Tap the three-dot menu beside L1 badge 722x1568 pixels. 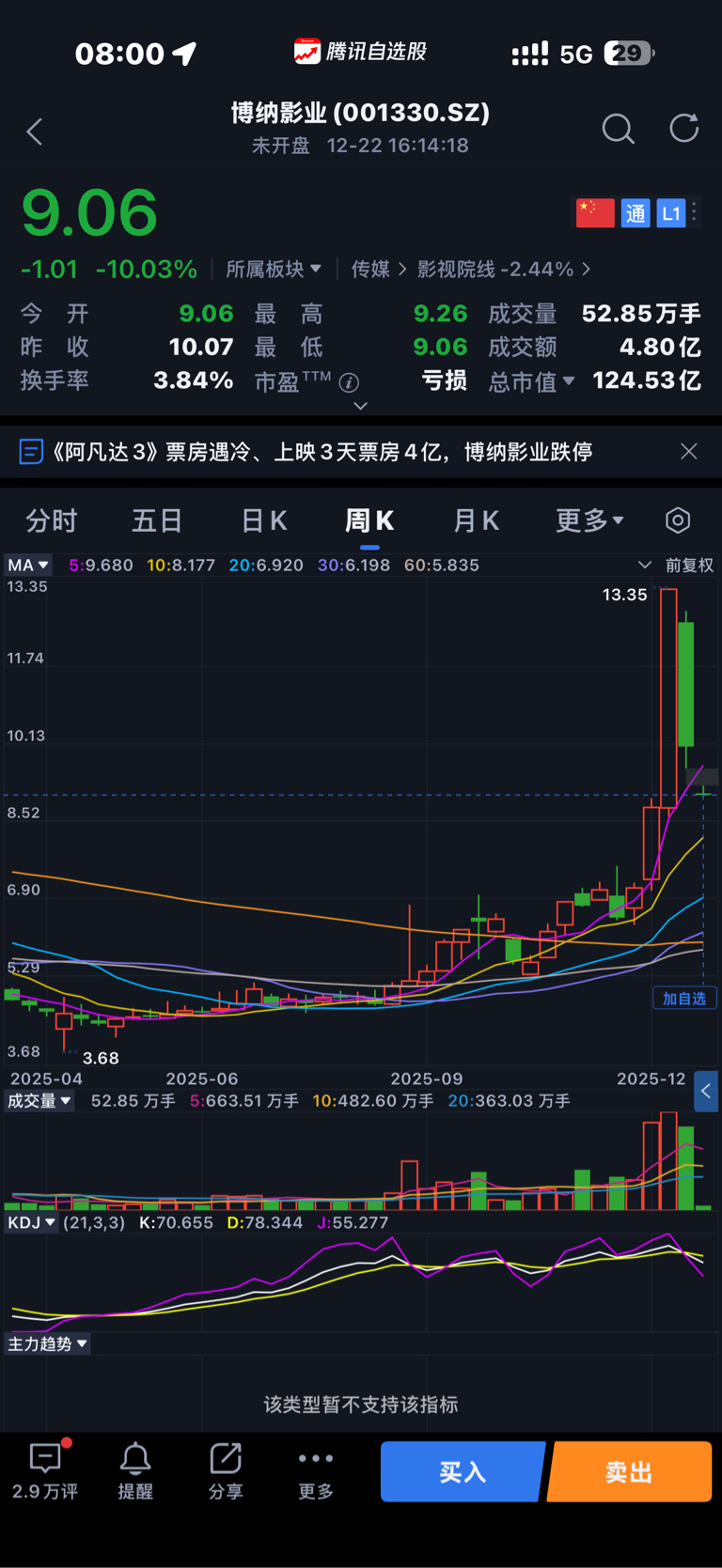tap(695, 212)
